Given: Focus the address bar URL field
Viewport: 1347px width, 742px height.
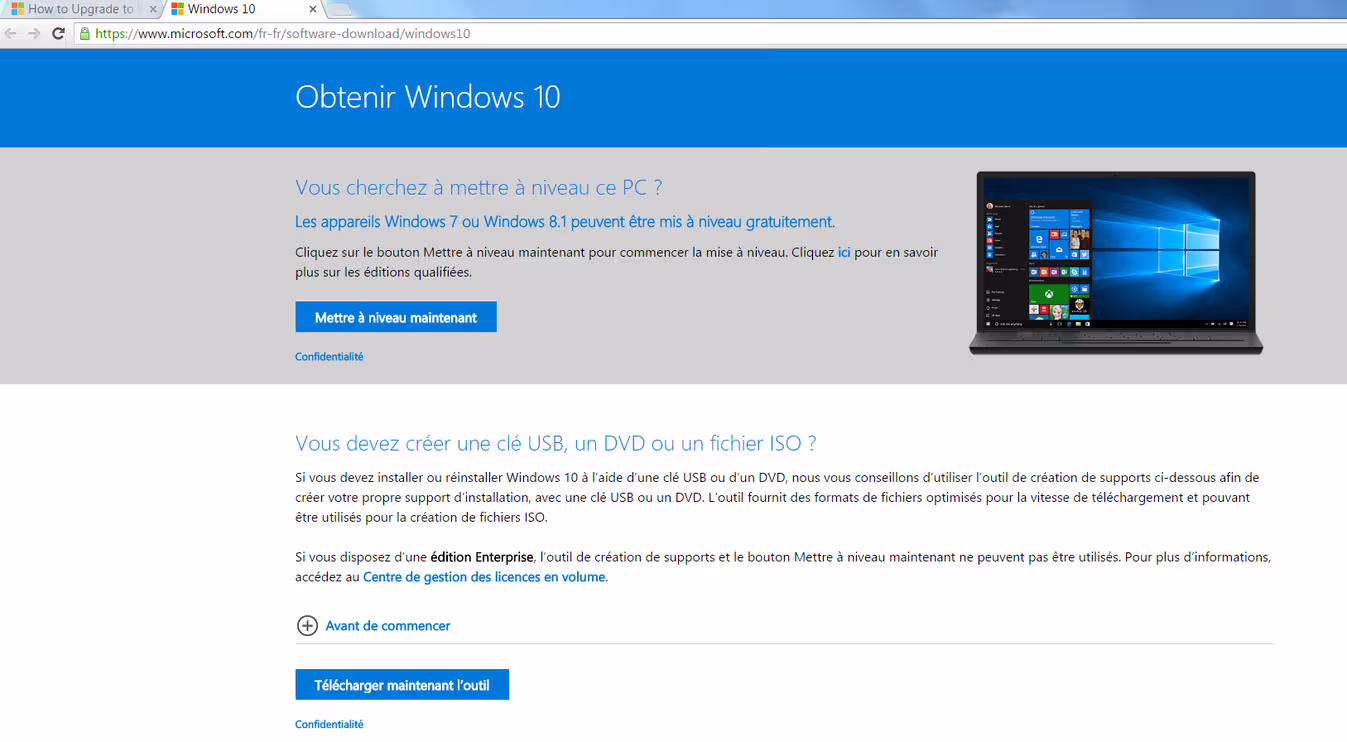Looking at the screenshot, I should [x=600, y=34].
